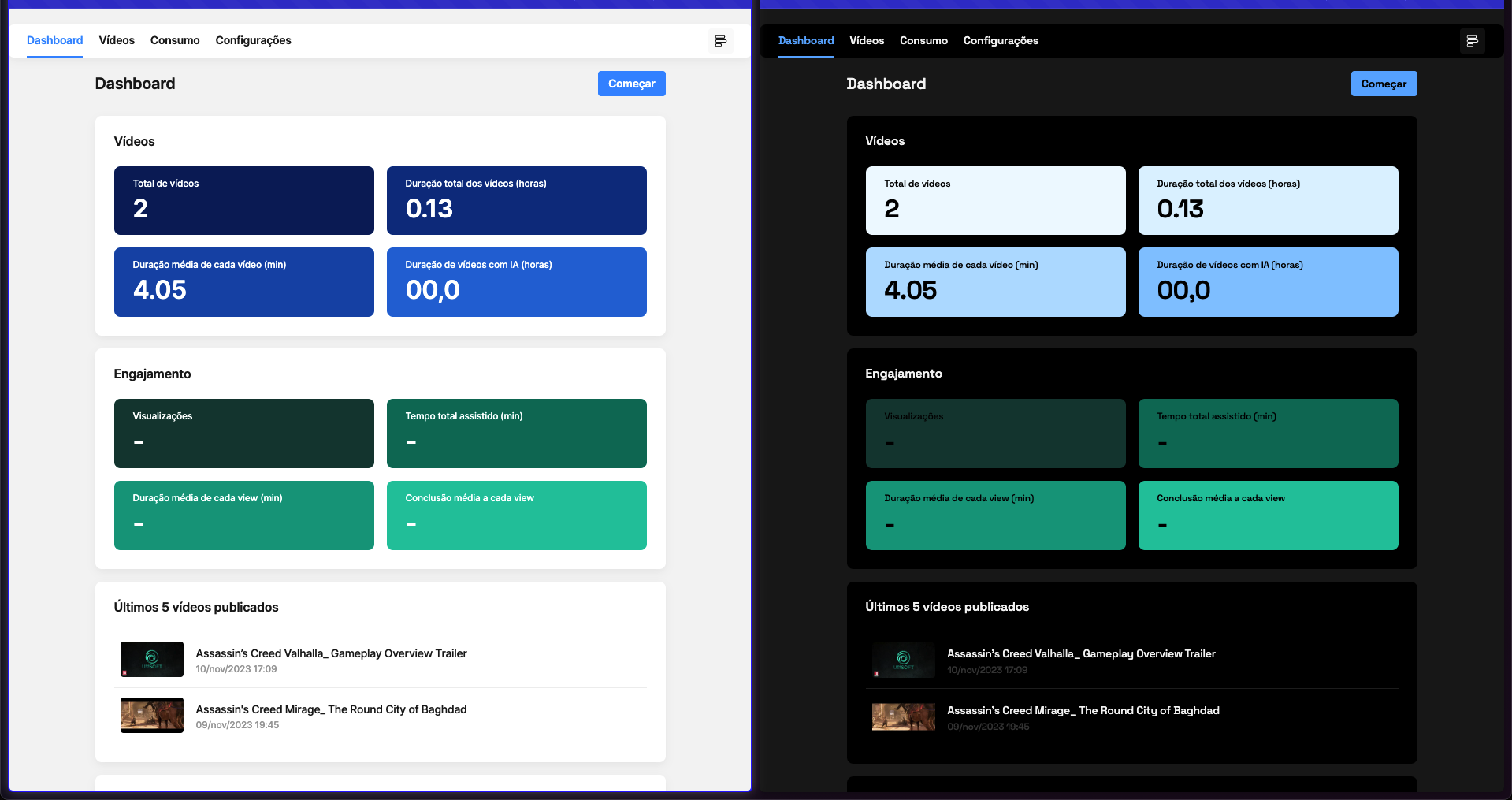Switch to the Consumo tab in light mode
1512x800 pixels.
click(x=174, y=40)
